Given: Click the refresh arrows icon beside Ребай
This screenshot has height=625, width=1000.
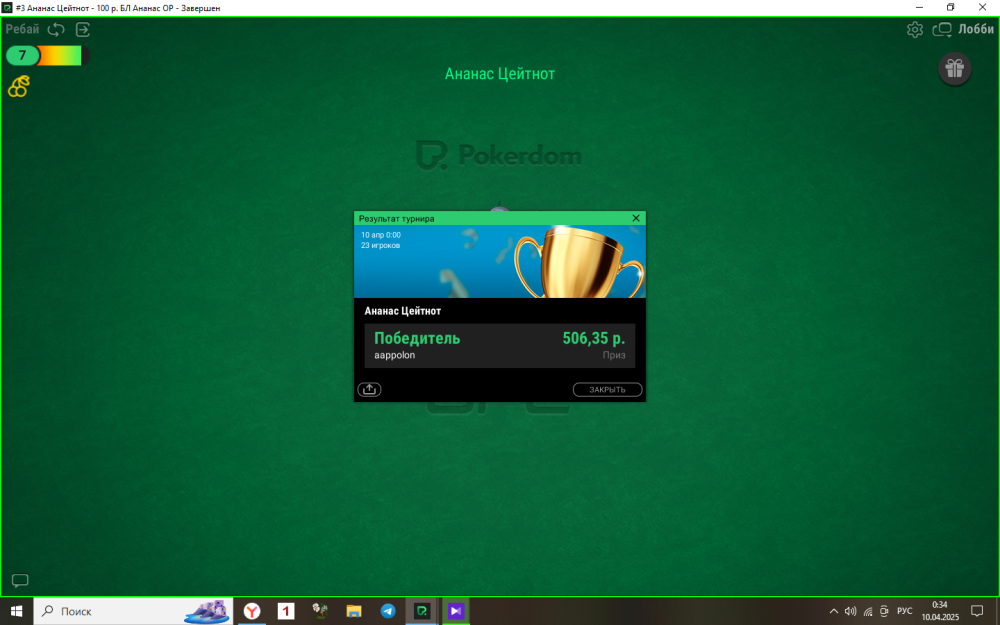Looking at the screenshot, I should (56, 30).
